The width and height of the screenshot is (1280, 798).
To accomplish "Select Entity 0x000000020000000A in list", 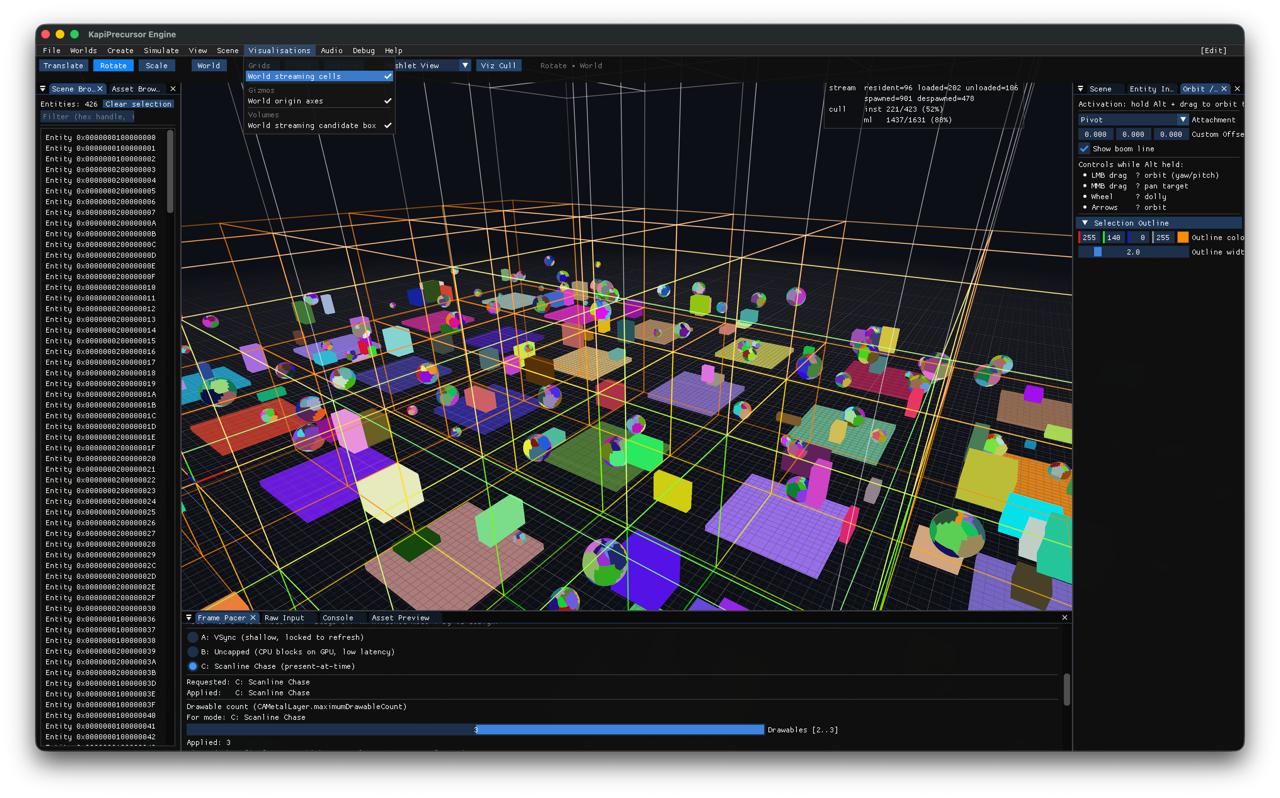I will coord(101,224).
